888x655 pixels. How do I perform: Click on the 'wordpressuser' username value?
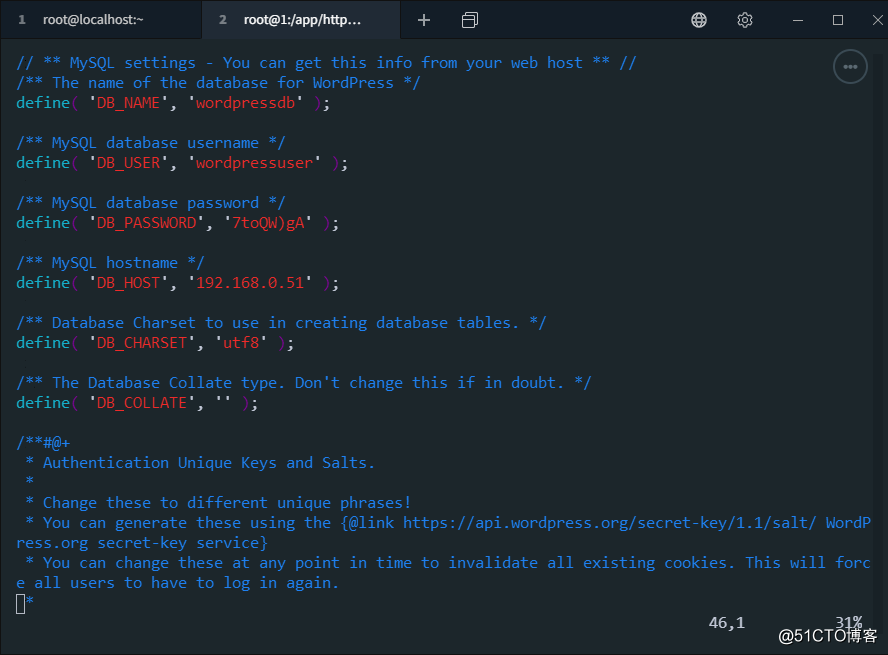(x=258, y=163)
